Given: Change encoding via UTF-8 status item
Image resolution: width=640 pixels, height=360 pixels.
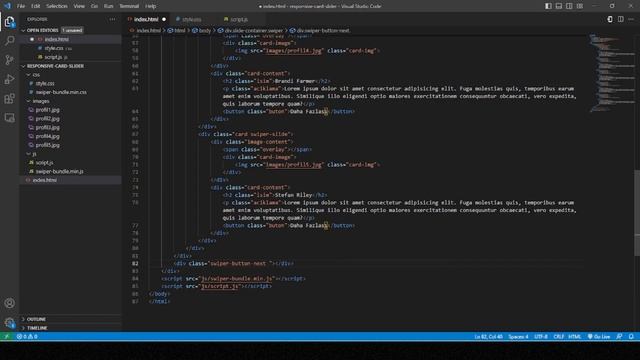Looking at the screenshot, I should tap(541, 337).
